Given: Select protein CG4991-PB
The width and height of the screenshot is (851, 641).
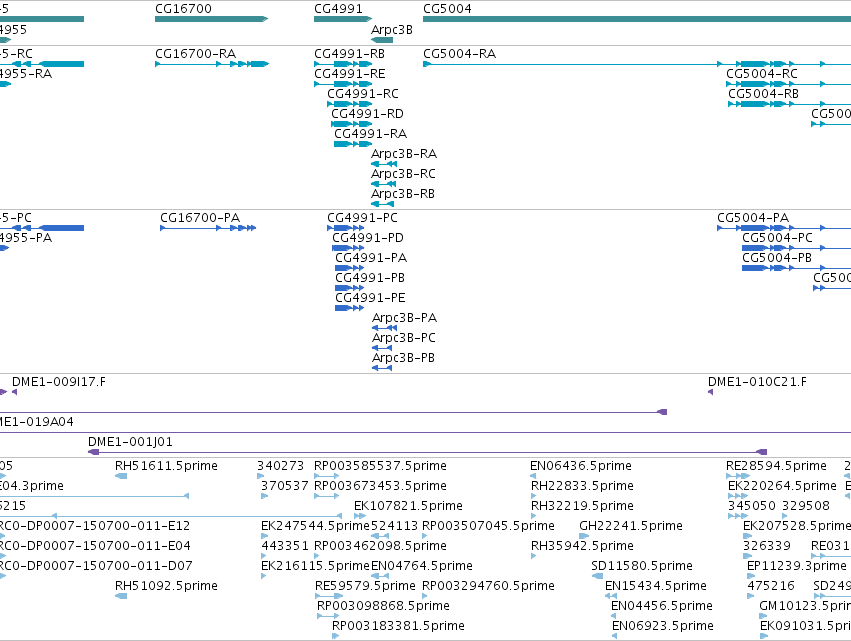Looking at the screenshot, I should point(350,288).
